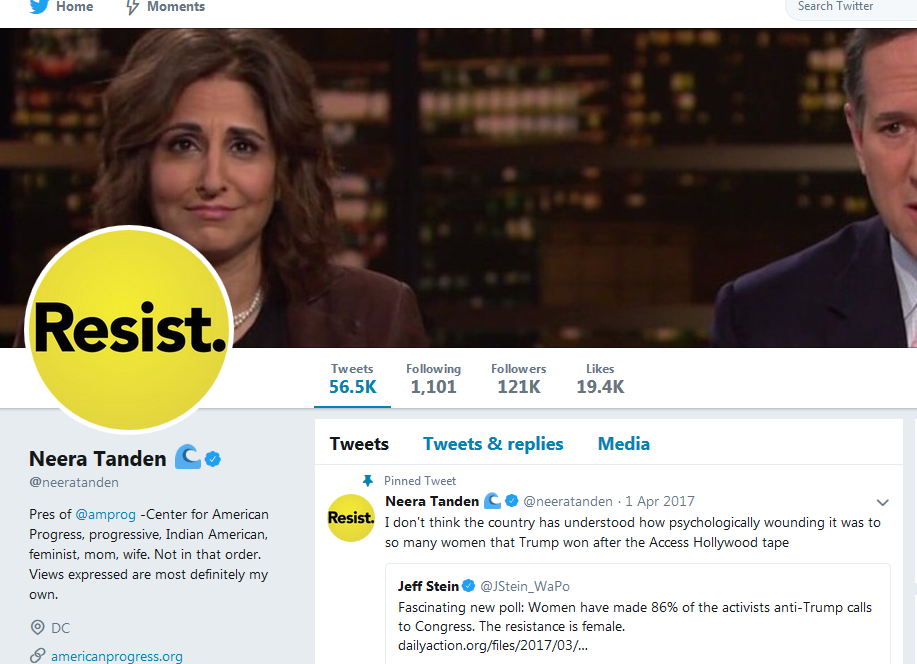The image size is (917, 664).
Task: Show the Likes 19.4K page
Action: pos(600,379)
